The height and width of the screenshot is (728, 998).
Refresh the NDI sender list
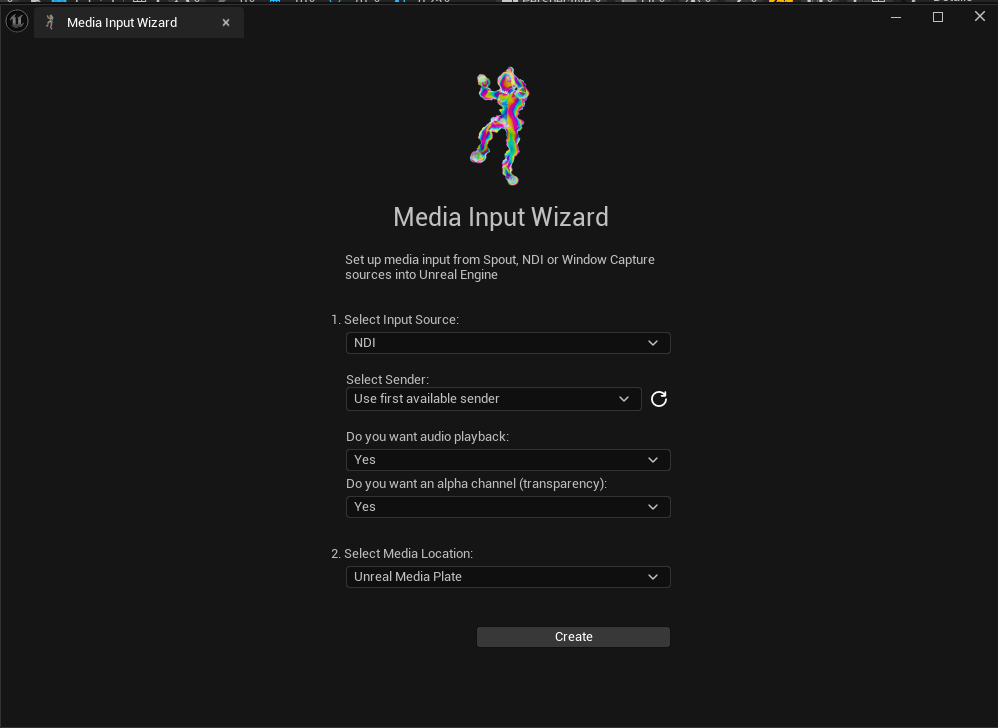tap(659, 399)
